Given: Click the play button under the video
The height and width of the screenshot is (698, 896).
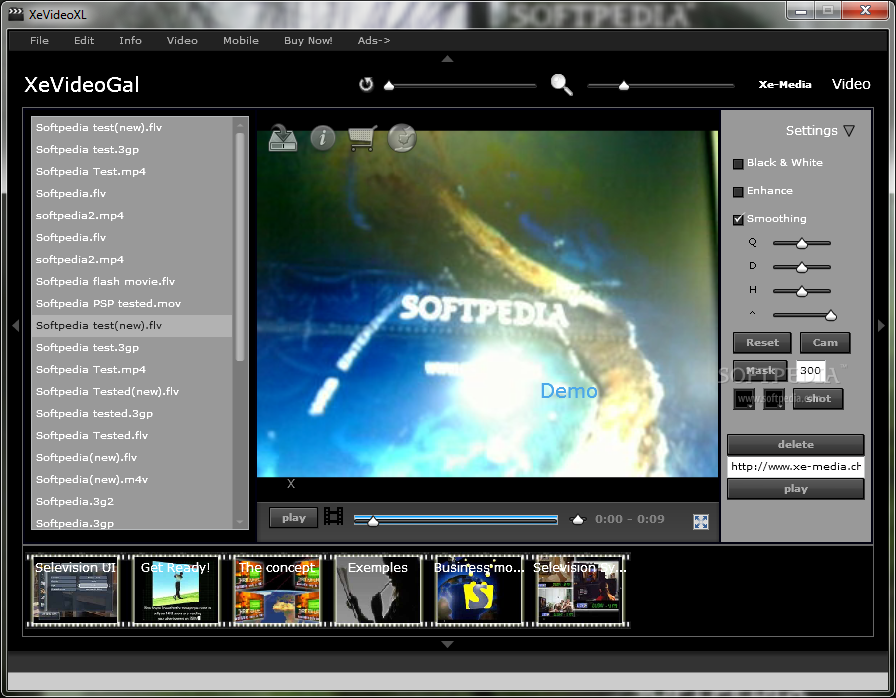Looking at the screenshot, I should [294, 518].
